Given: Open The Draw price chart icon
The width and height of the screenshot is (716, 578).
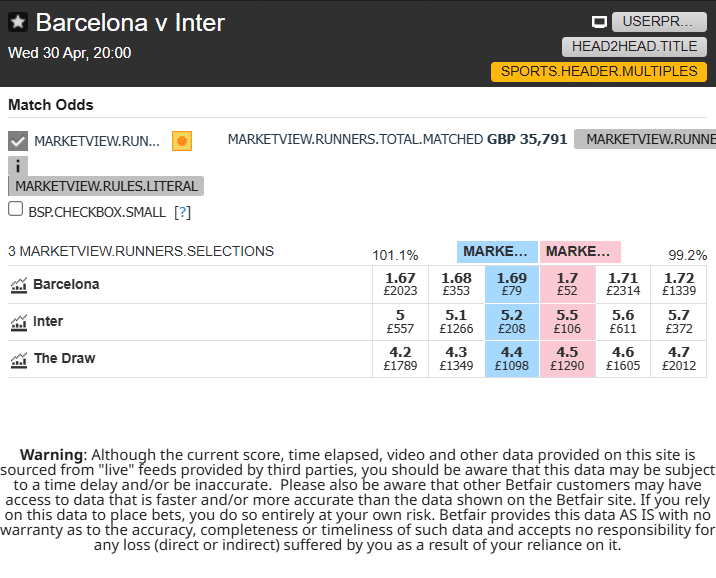Looking at the screenshot, I should tap(18, 359).
